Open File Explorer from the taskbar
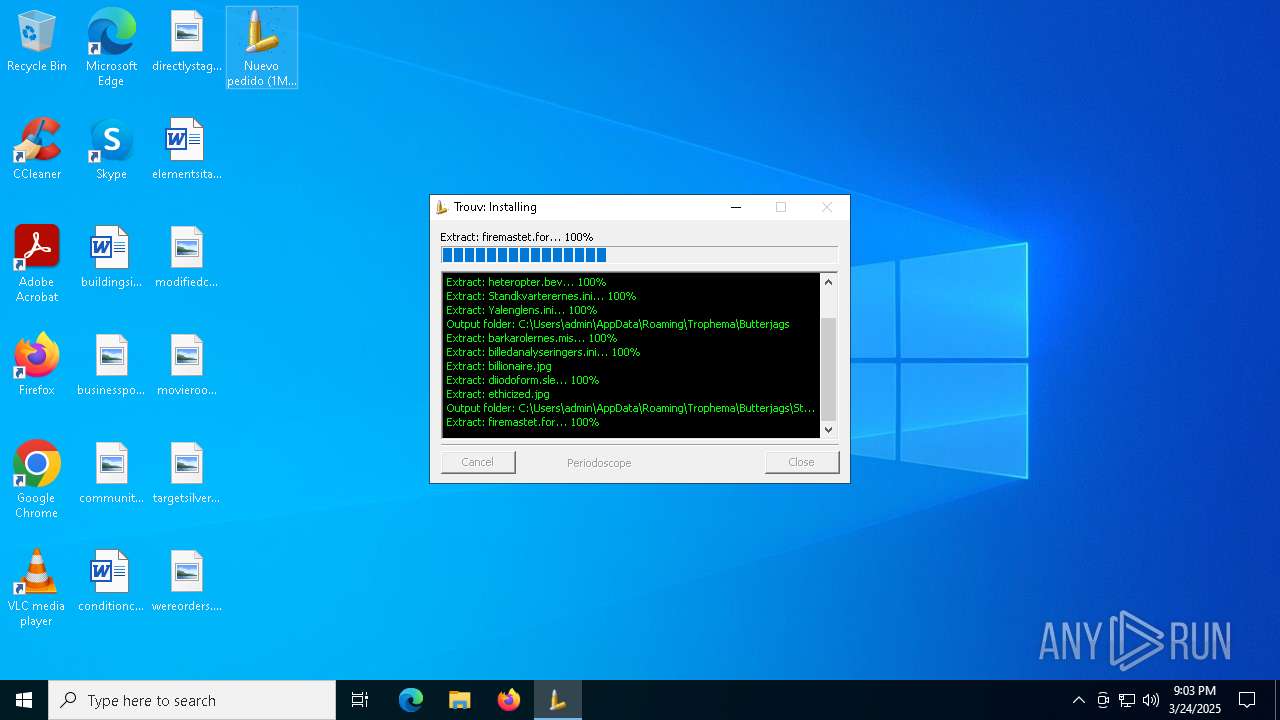 [459, 700]
